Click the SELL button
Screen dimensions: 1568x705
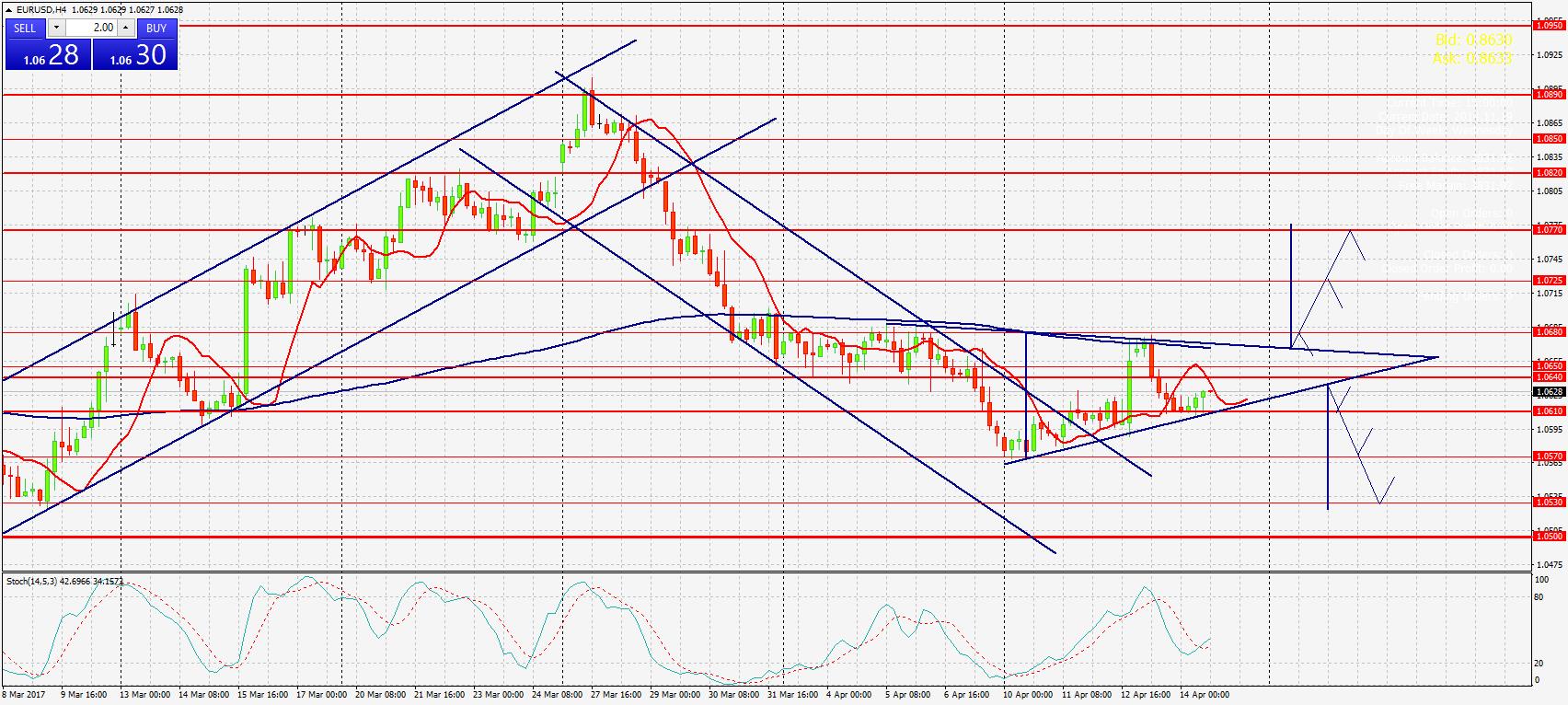25,29
